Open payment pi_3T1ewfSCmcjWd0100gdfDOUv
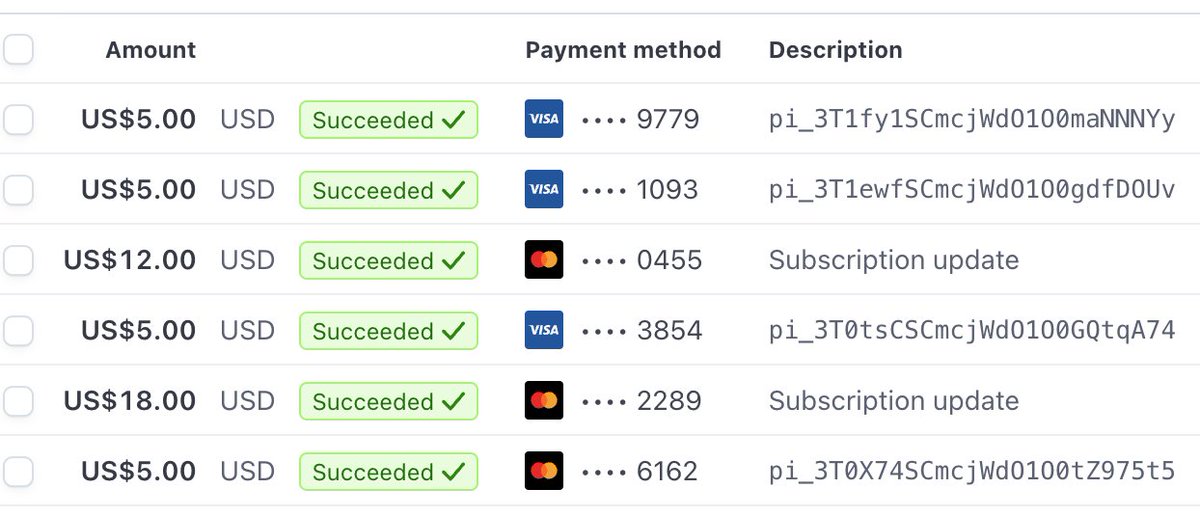The image size is (1200, 516). pyautogui.click(x=972, y=190)
